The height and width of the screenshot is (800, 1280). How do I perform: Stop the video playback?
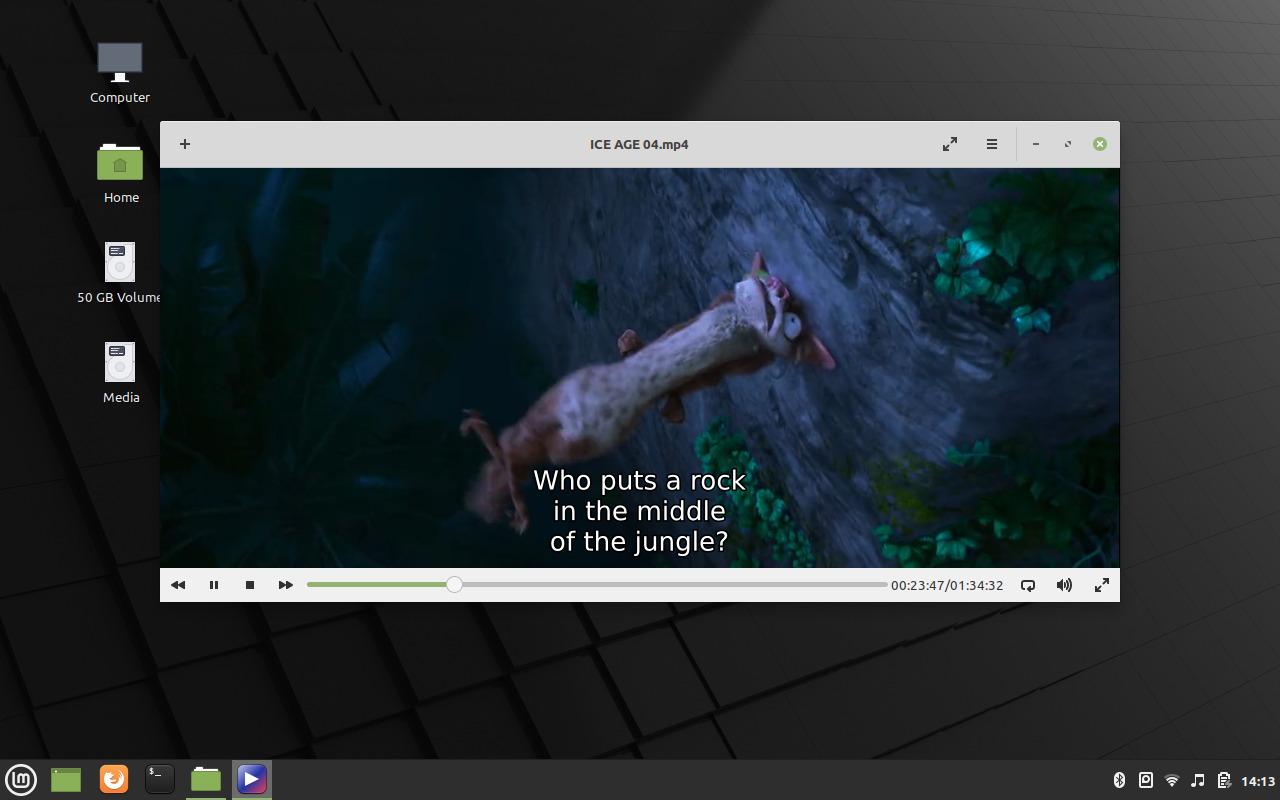tap(250, 585)
